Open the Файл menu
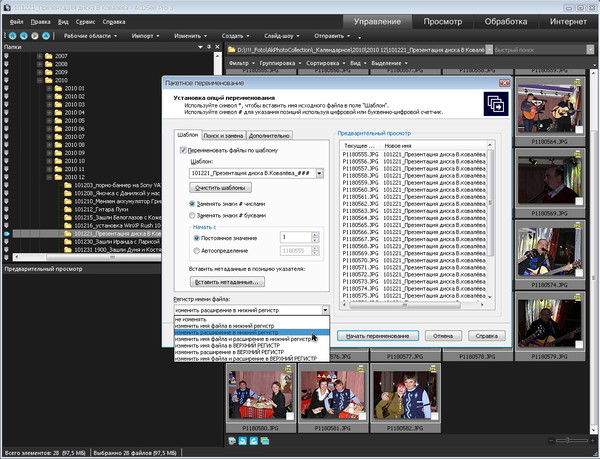The image size is (600, 459). (x=16, y=22)
